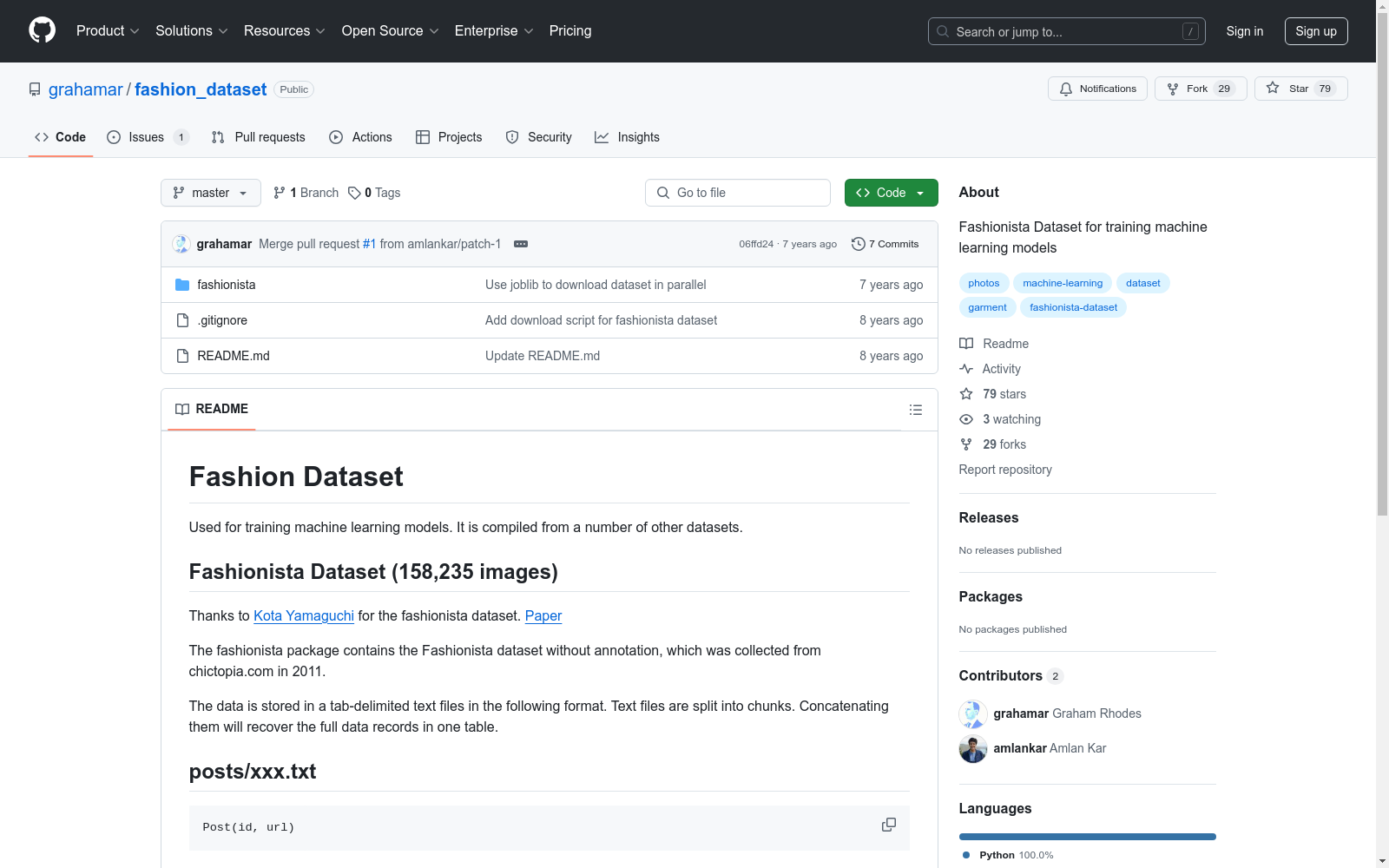Open the Insights tab
1389x868 pixels.
pyautogui.click(x=627, y=137)
